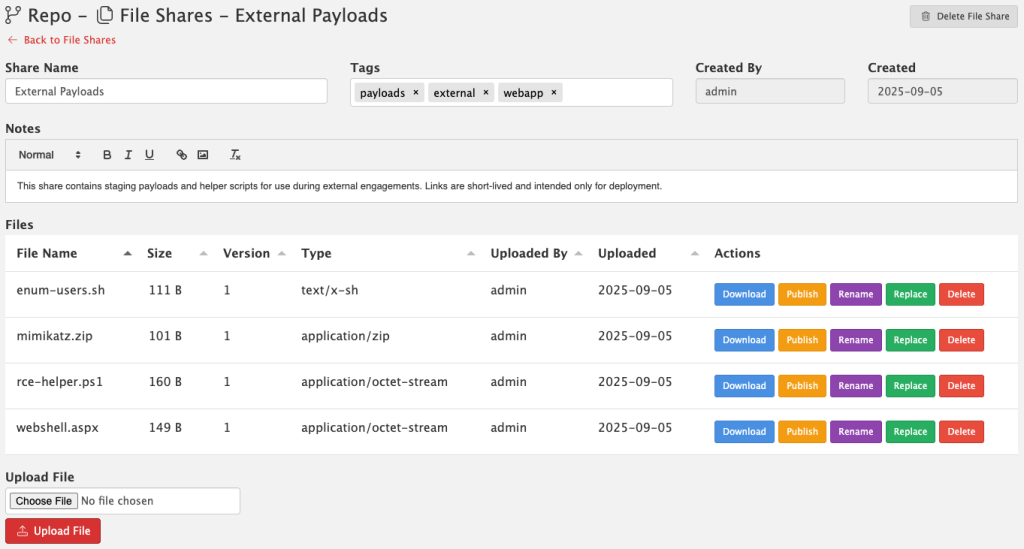
Task: Click the Delete File Share button
Action: pyautogui.click(x=964, y=16)
